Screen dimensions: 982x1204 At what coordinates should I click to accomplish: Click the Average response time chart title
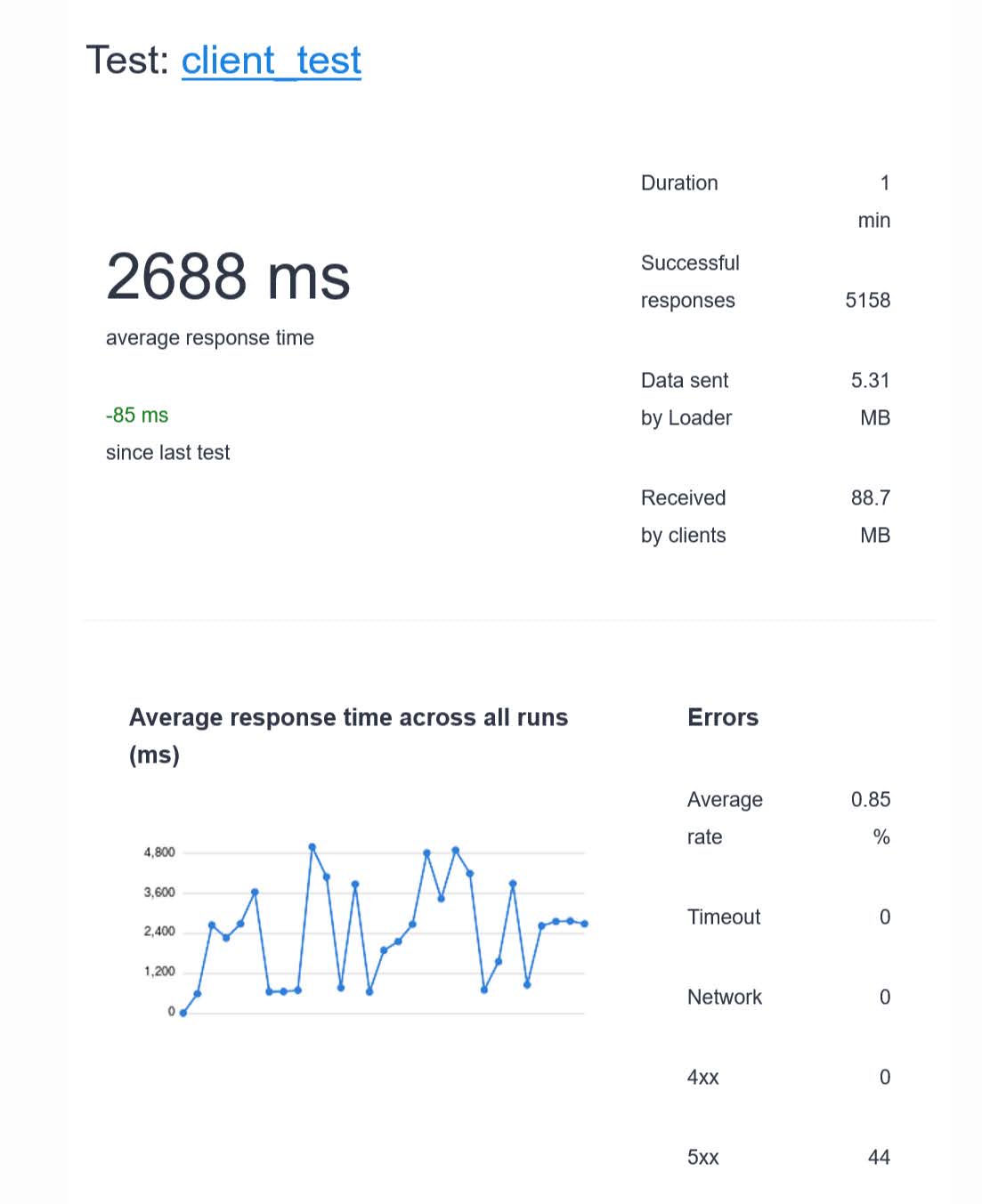click(x=348, y=736)
